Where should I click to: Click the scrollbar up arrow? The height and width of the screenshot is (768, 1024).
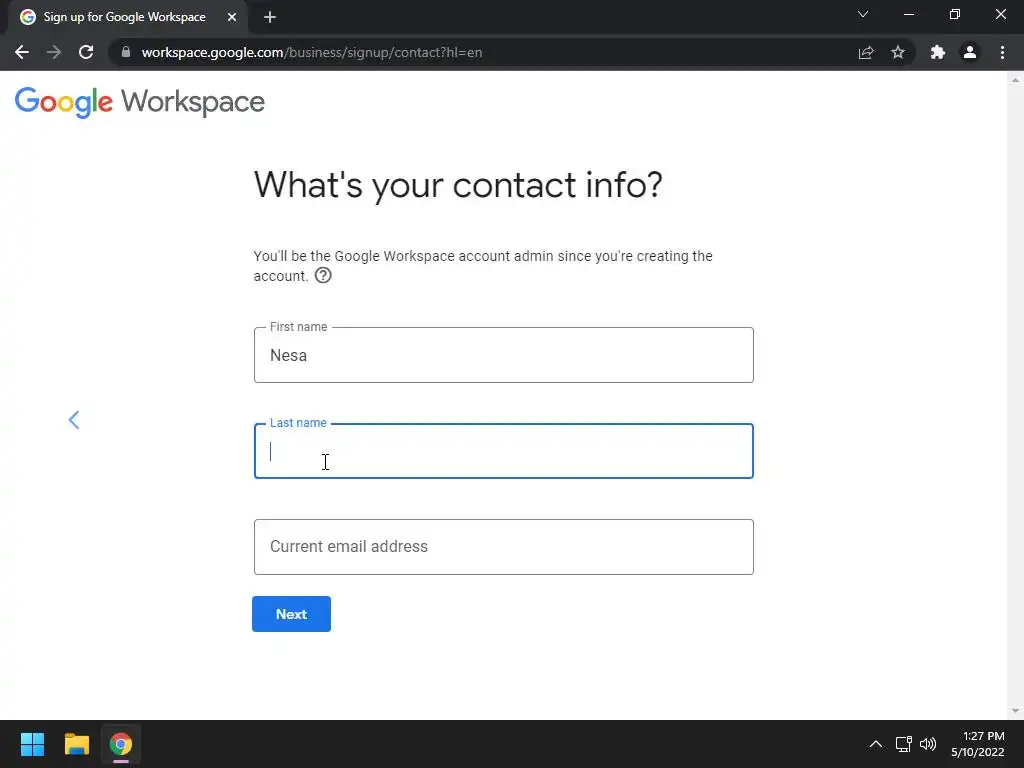(1015, 80)
